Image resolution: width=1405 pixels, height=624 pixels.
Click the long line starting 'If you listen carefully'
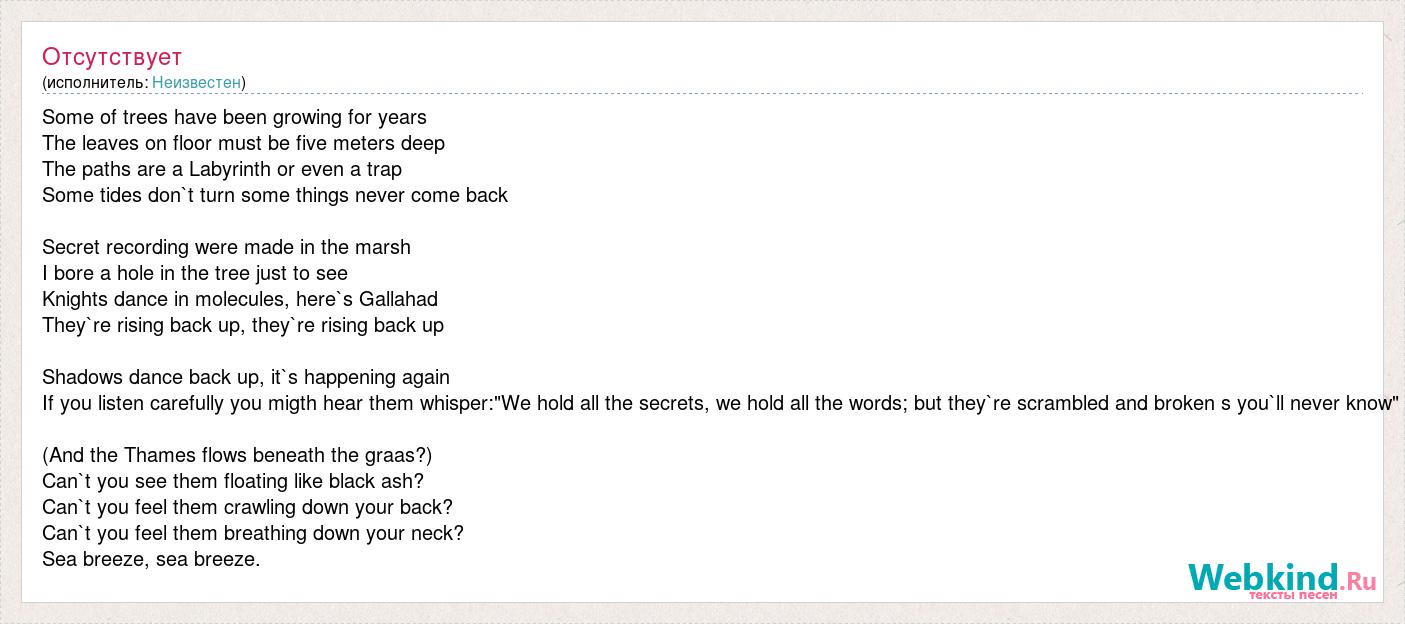coord(720,403)
